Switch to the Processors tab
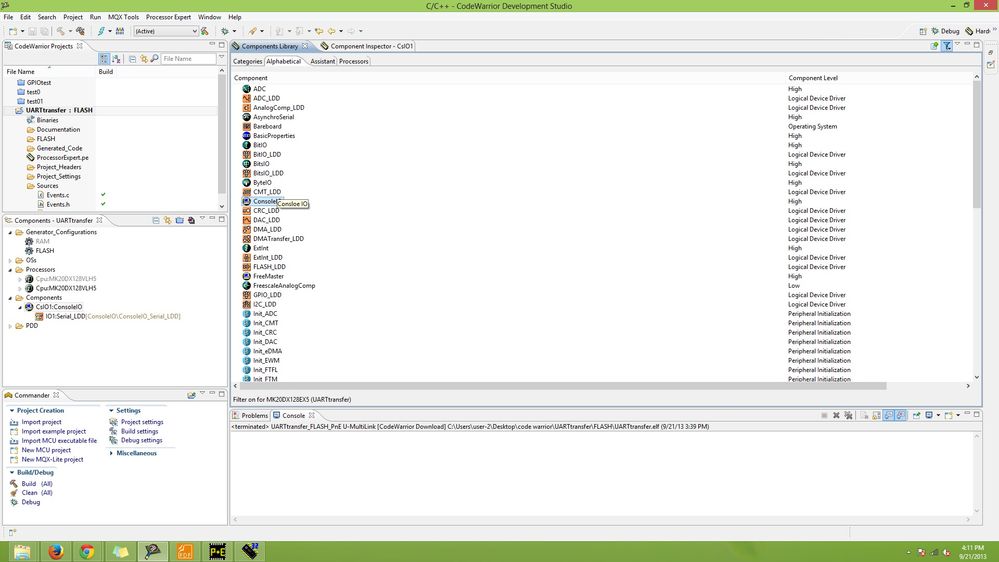The height and width of the screenshot is (562, 999). coord(354,61)
